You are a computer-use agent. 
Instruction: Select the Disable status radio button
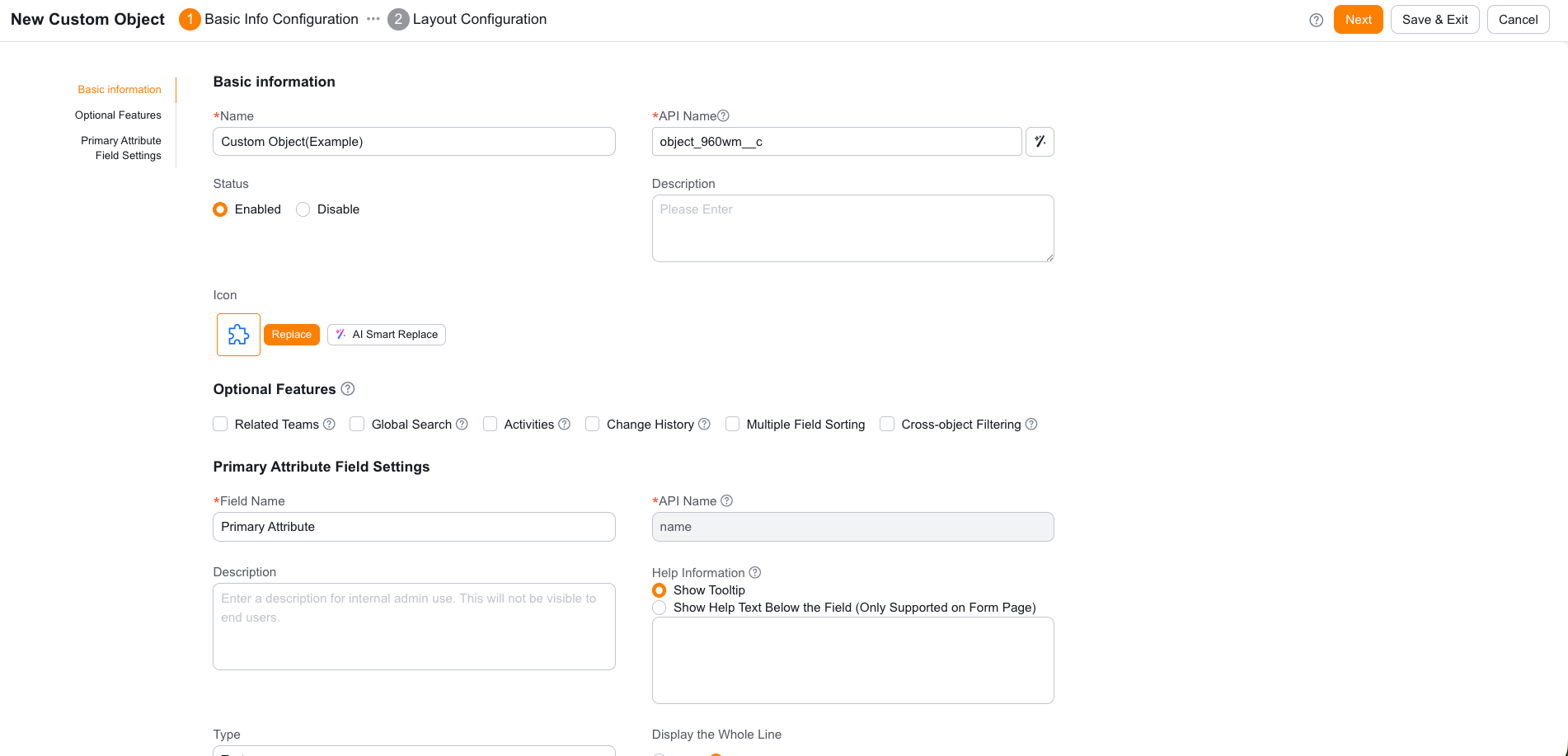point(303,209)
